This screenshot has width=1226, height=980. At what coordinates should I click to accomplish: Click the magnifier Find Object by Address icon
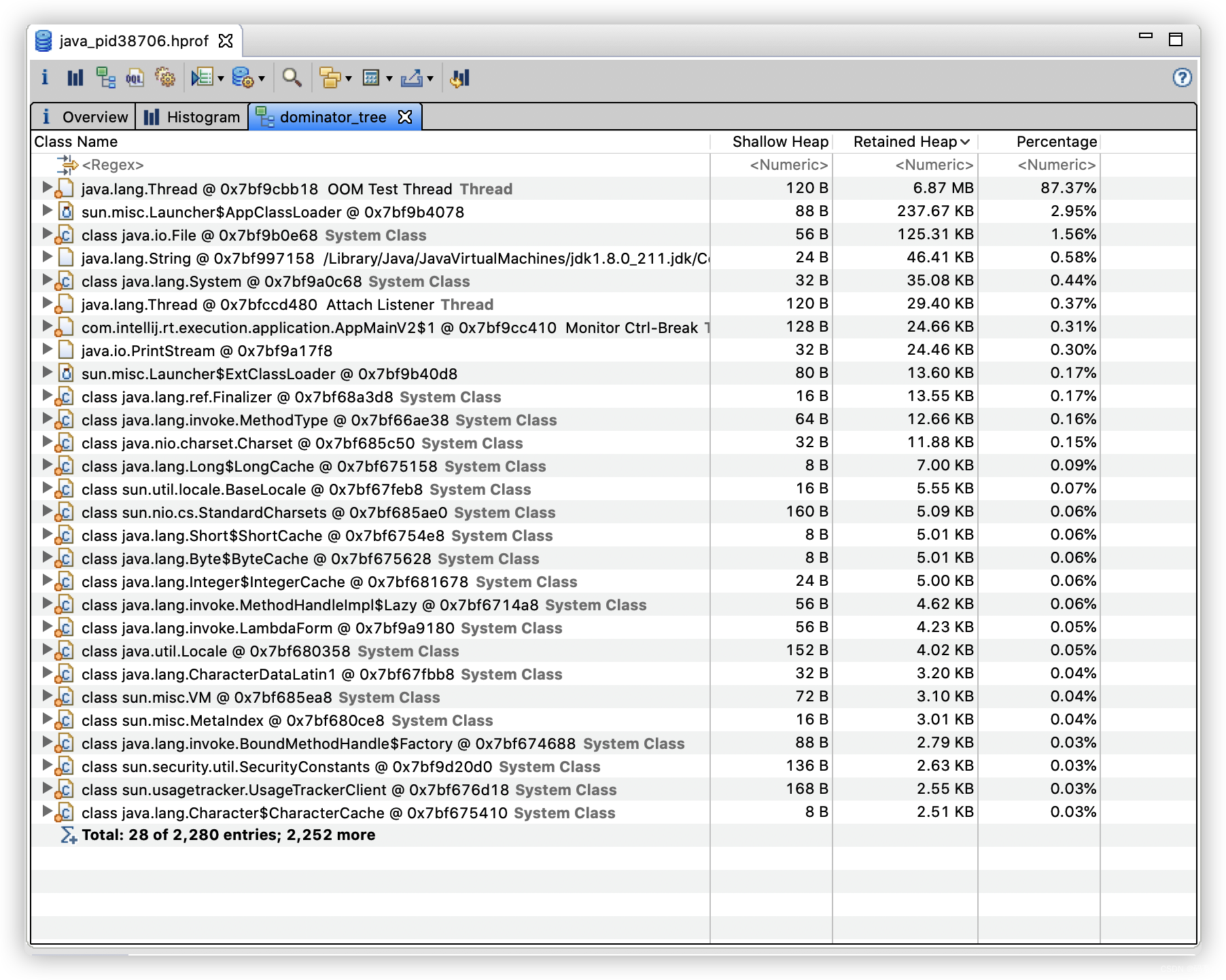click(x=292, y=77)
